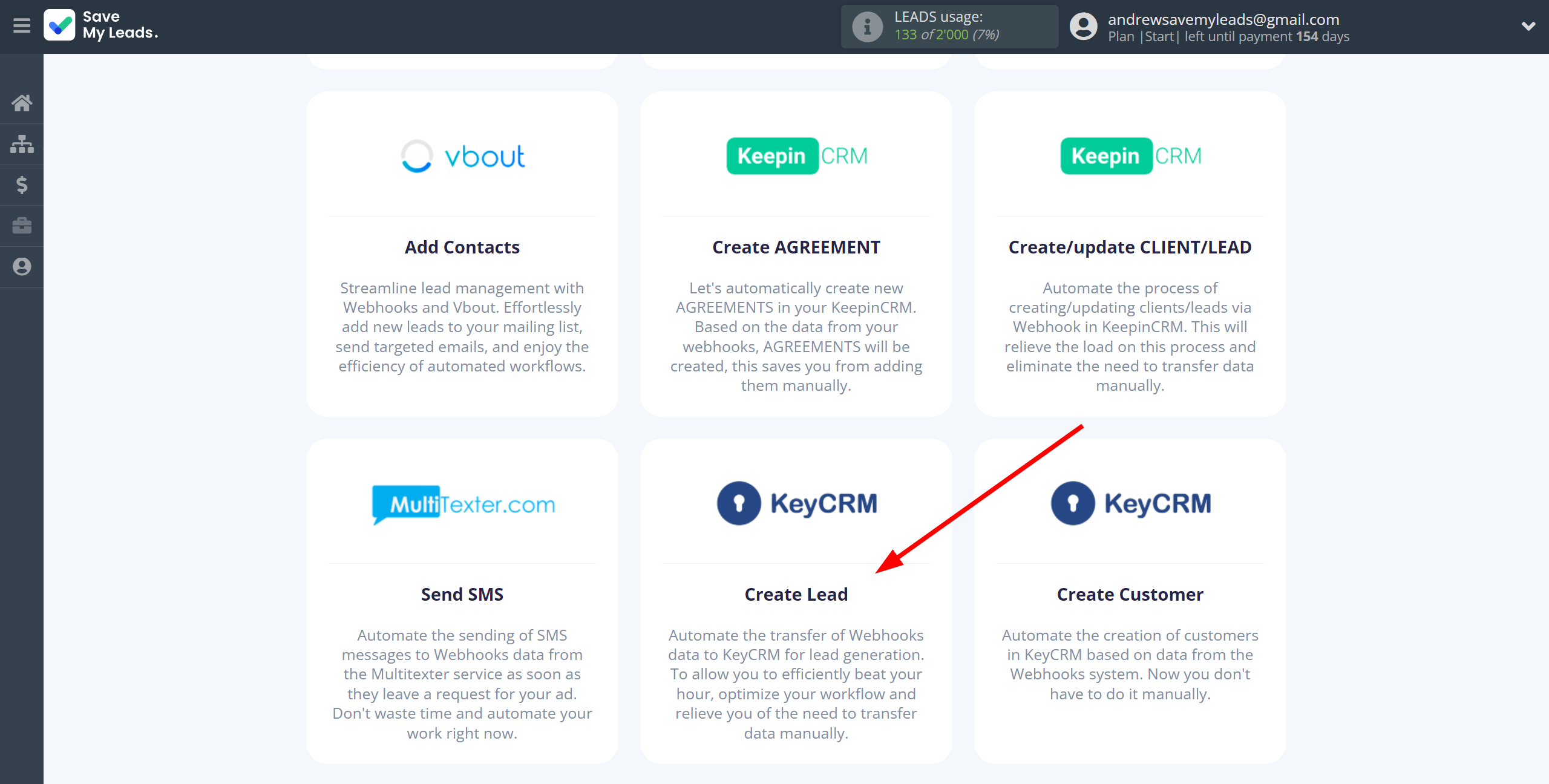Click the Create/update CLIENT/LEAD title
The width and height of the screenshot is (1549, 784).
[1130, 247]
